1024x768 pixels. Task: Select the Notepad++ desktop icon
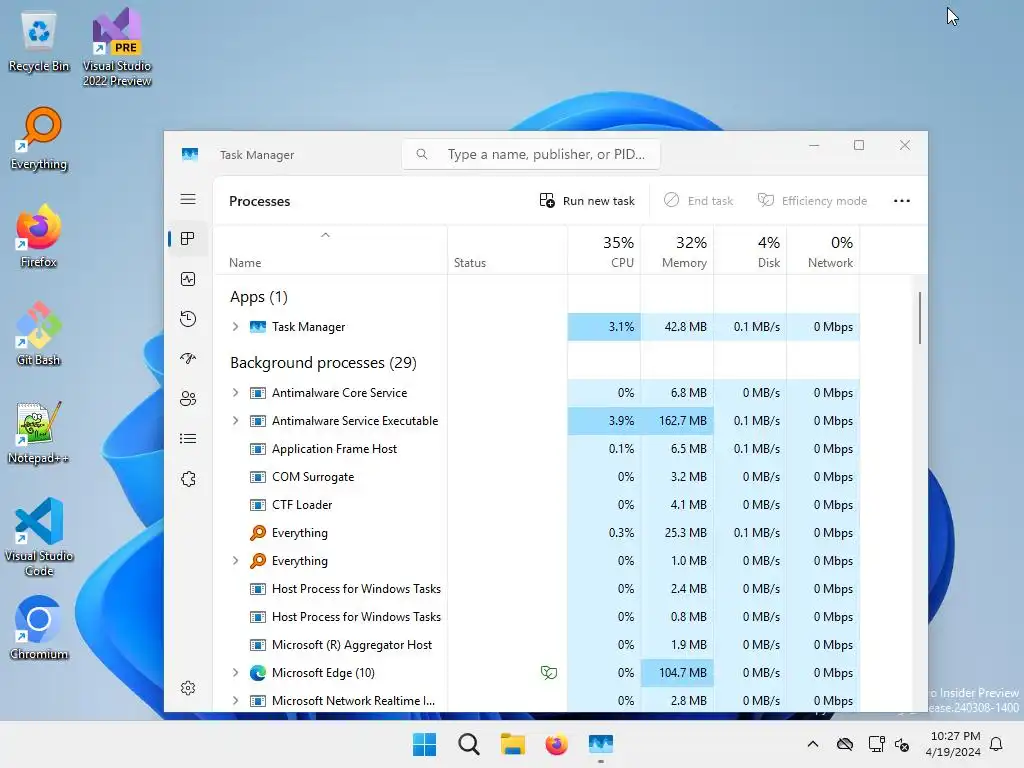point(39,432)
